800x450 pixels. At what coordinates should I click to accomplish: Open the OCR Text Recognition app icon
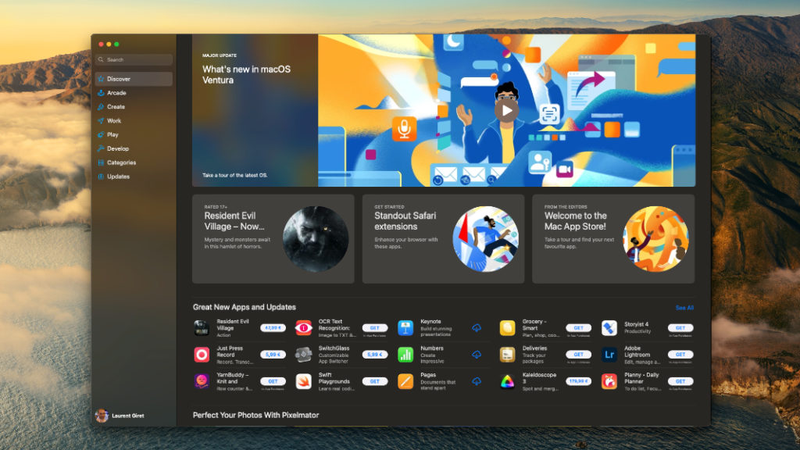(x=304, y=328)
